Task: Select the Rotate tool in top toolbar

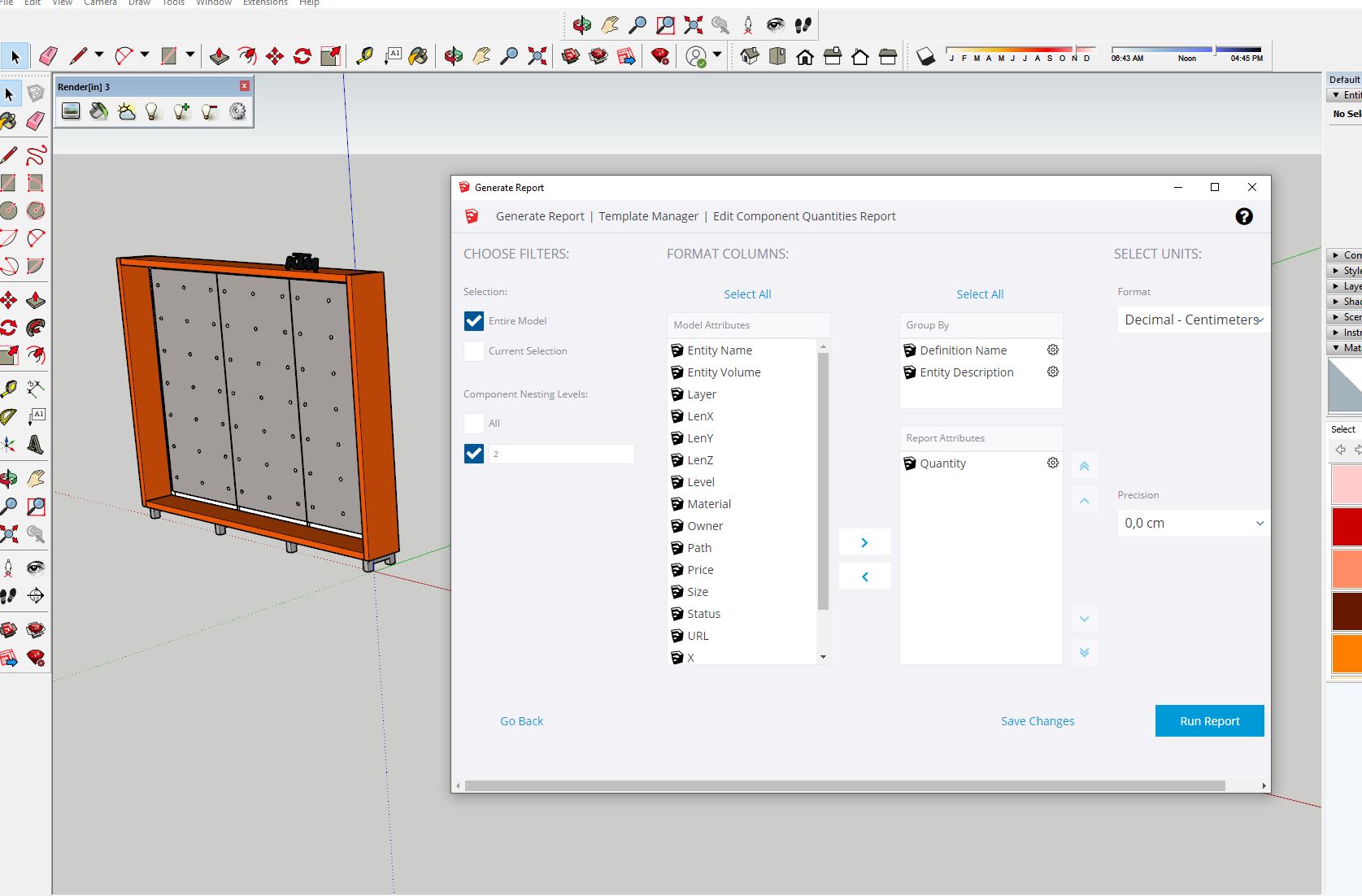Action: (302, 56)
